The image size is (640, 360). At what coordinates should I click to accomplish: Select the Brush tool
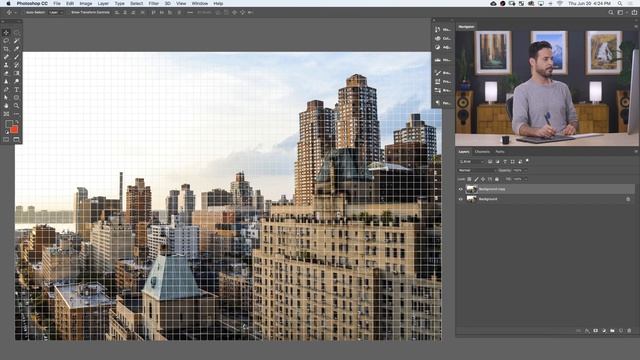click(x=16, y=57)
